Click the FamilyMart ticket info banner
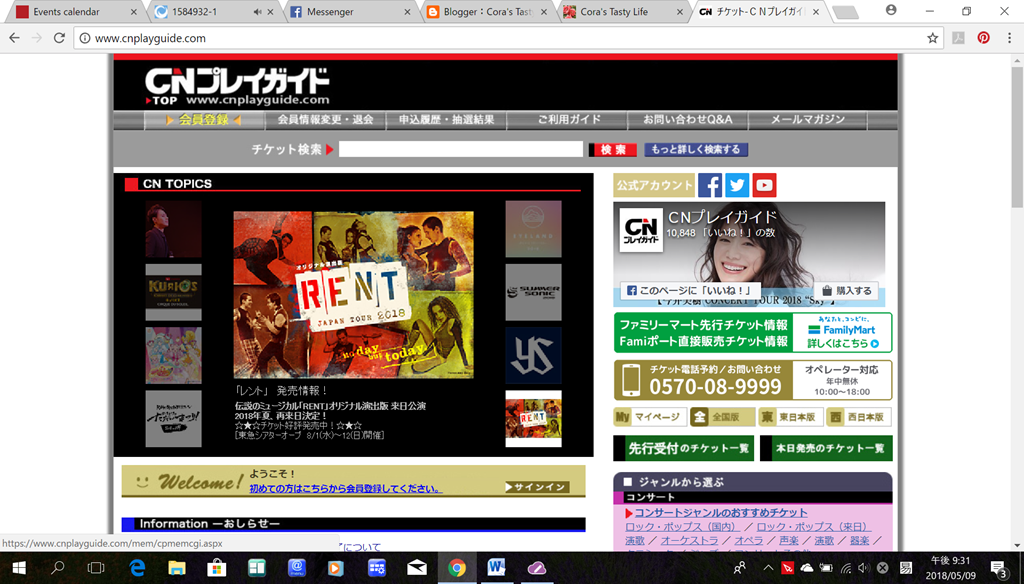This screenshot has height=584, width=1024. point(753,333)
